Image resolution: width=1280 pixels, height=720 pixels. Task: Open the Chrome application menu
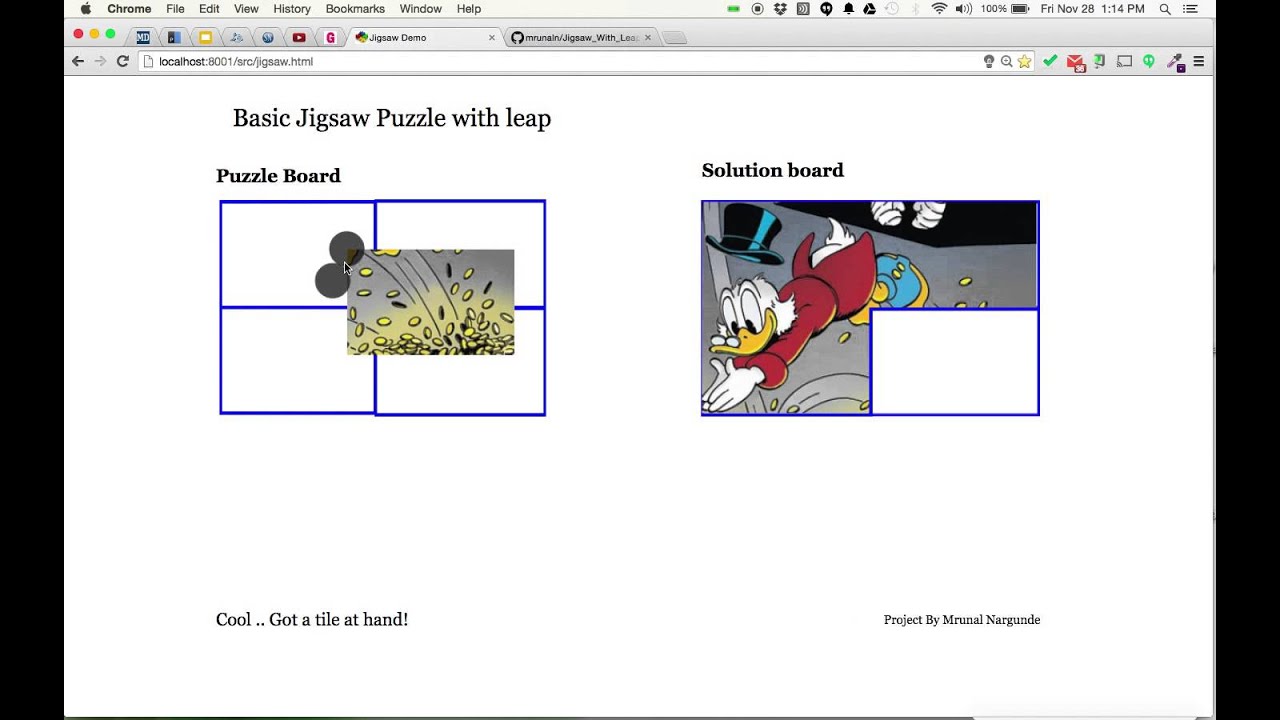point(129,9)
